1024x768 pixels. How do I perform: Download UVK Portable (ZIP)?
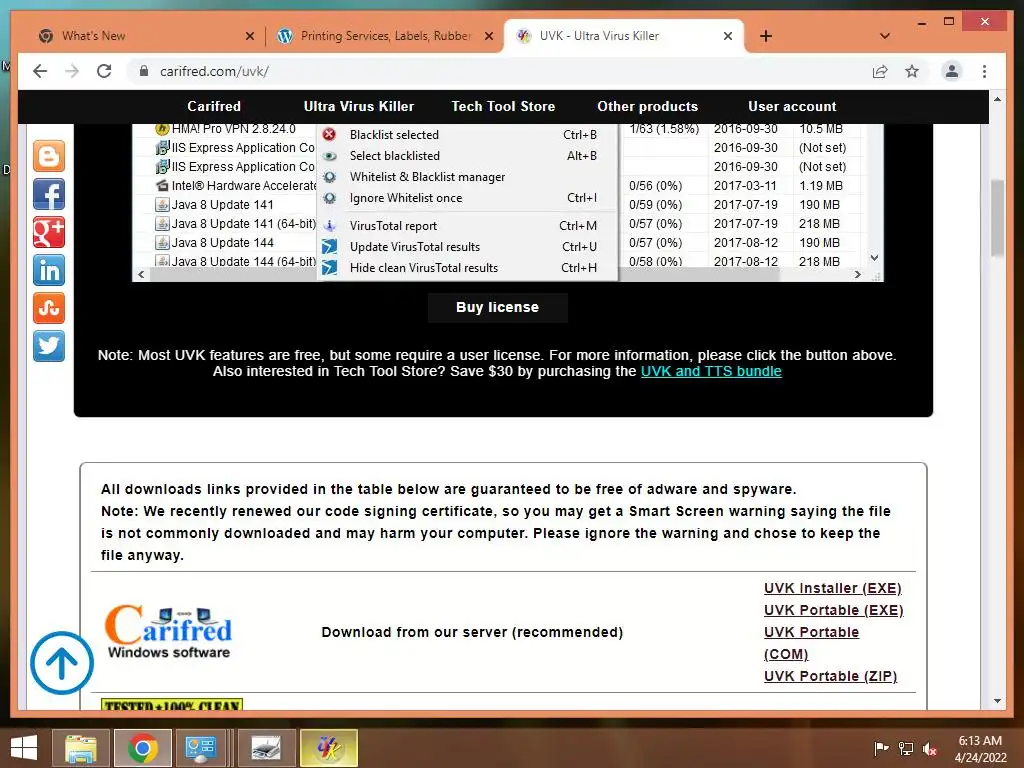pos(831,677)
